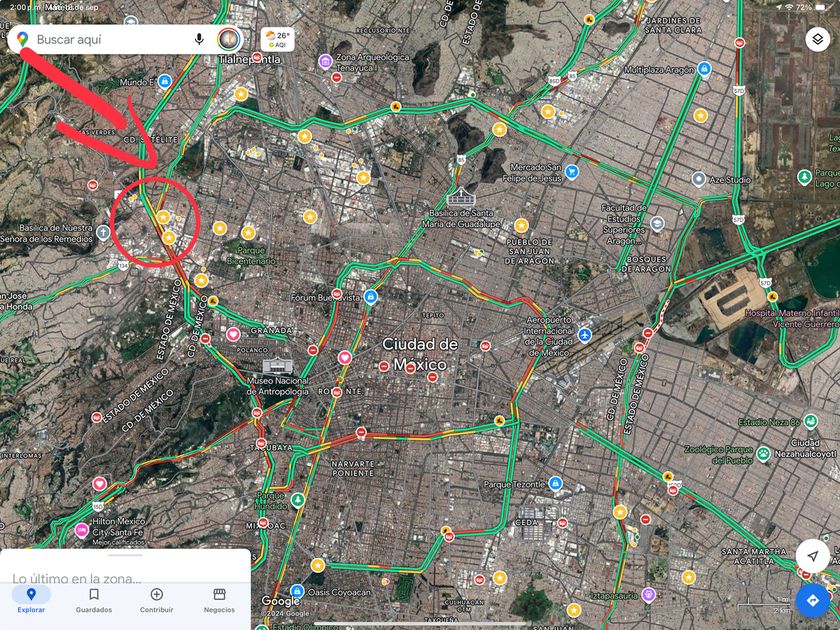
Task: Tap the Hilton Mexico City Santa Fe hotel icon
Action: tap(81, 530)
